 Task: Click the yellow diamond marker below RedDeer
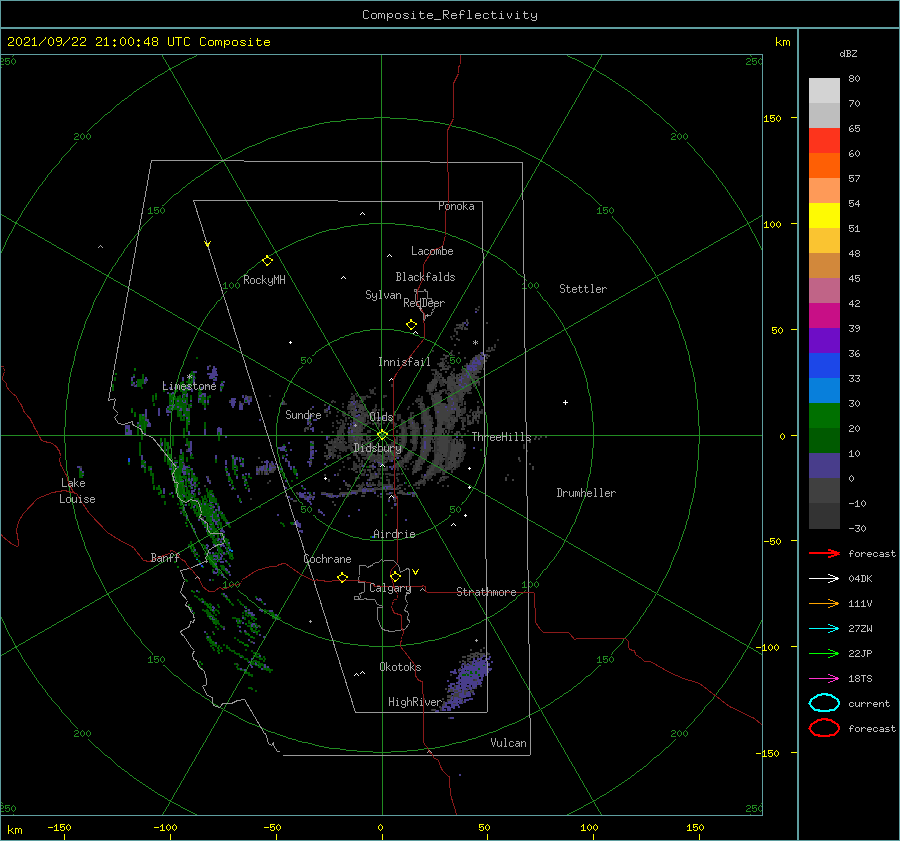point(411,324)
